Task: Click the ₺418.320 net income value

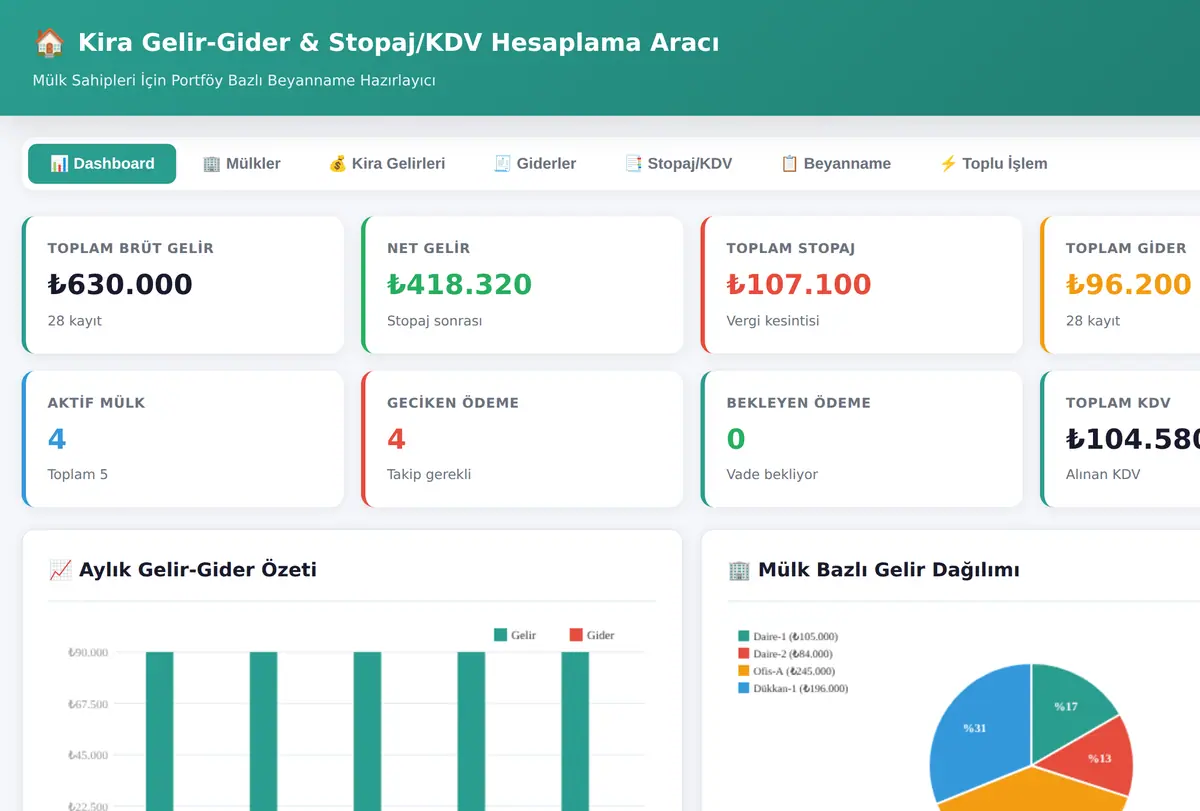Action: 459,285
